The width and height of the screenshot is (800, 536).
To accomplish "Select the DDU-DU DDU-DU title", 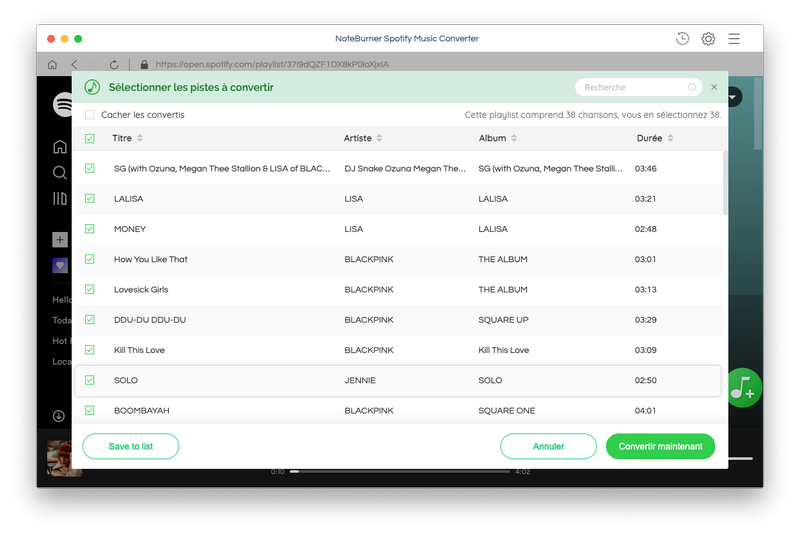I will coord(150,320).
